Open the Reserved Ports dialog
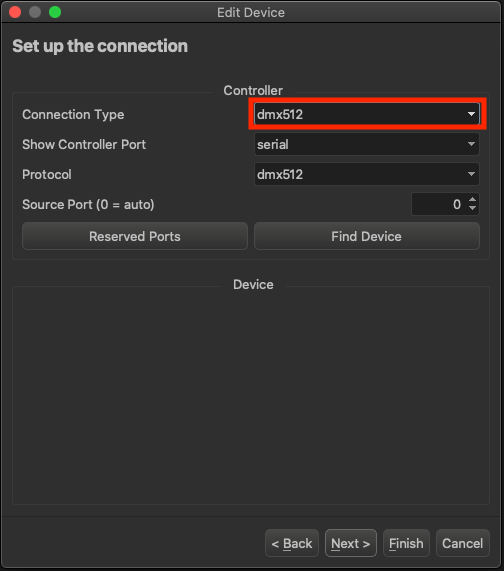 (x=135, y=236)
